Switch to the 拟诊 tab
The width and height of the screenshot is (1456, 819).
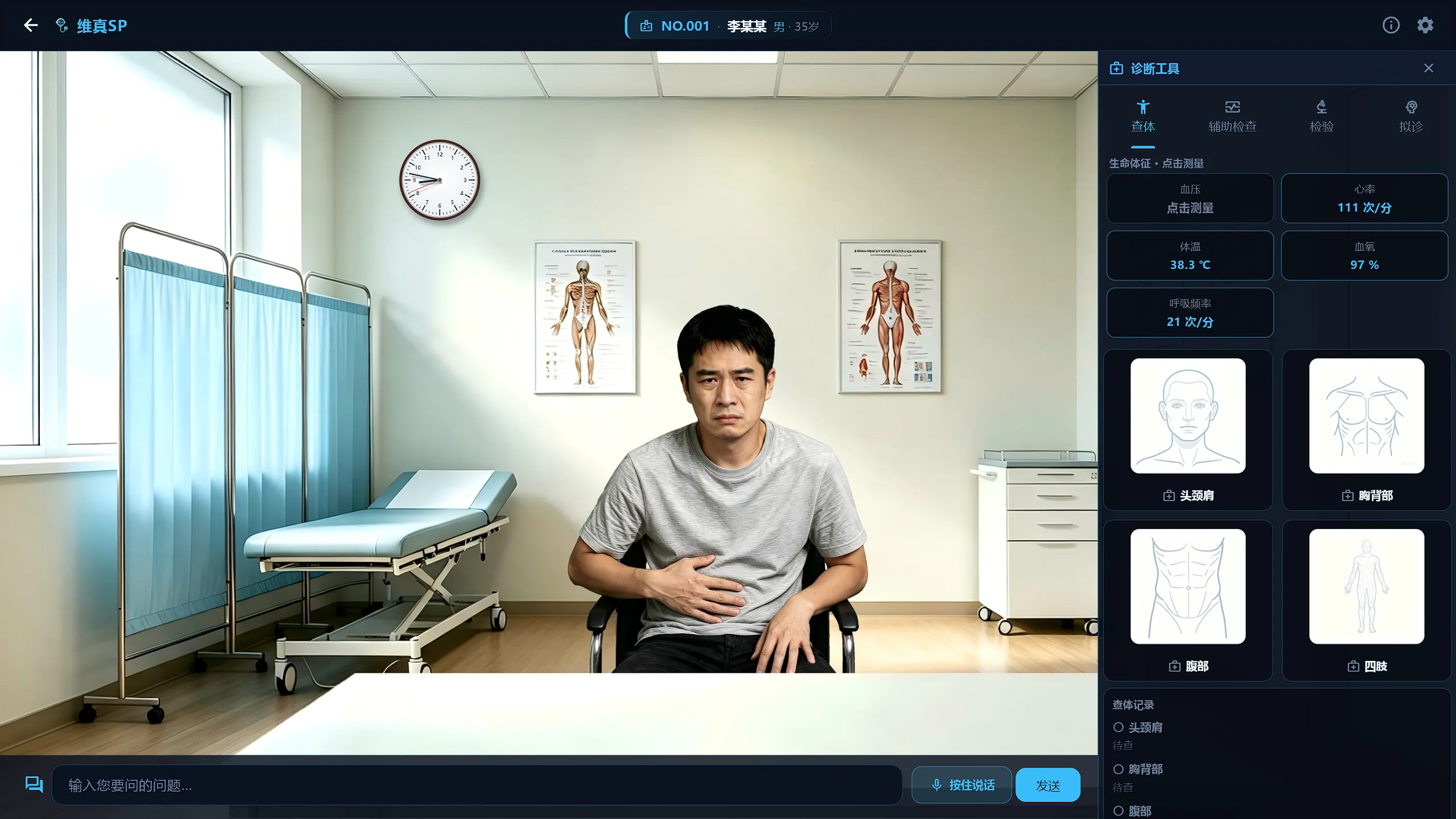tap(1410, 117)
